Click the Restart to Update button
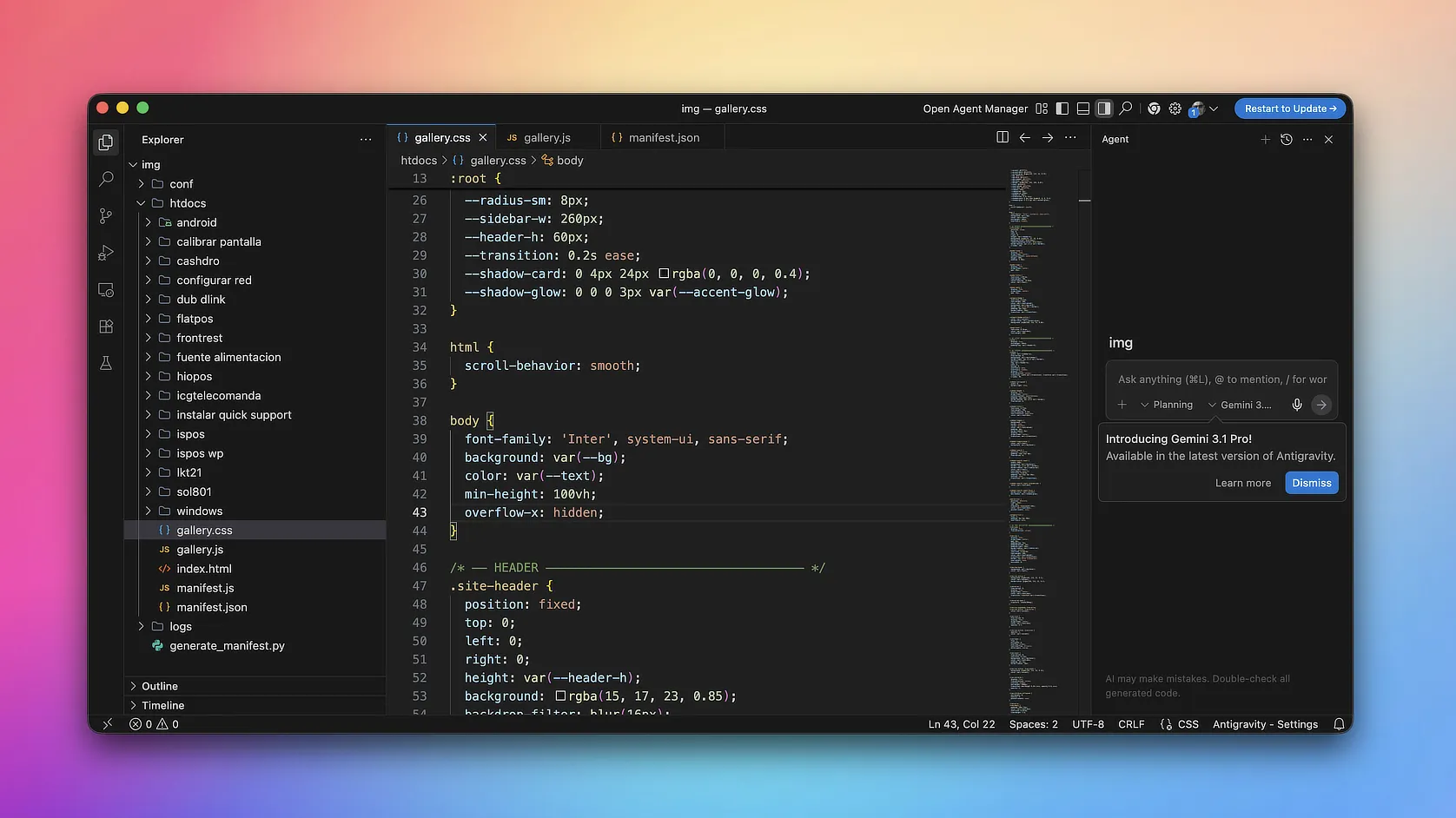1456x818 pixels. click(1290, 109)
